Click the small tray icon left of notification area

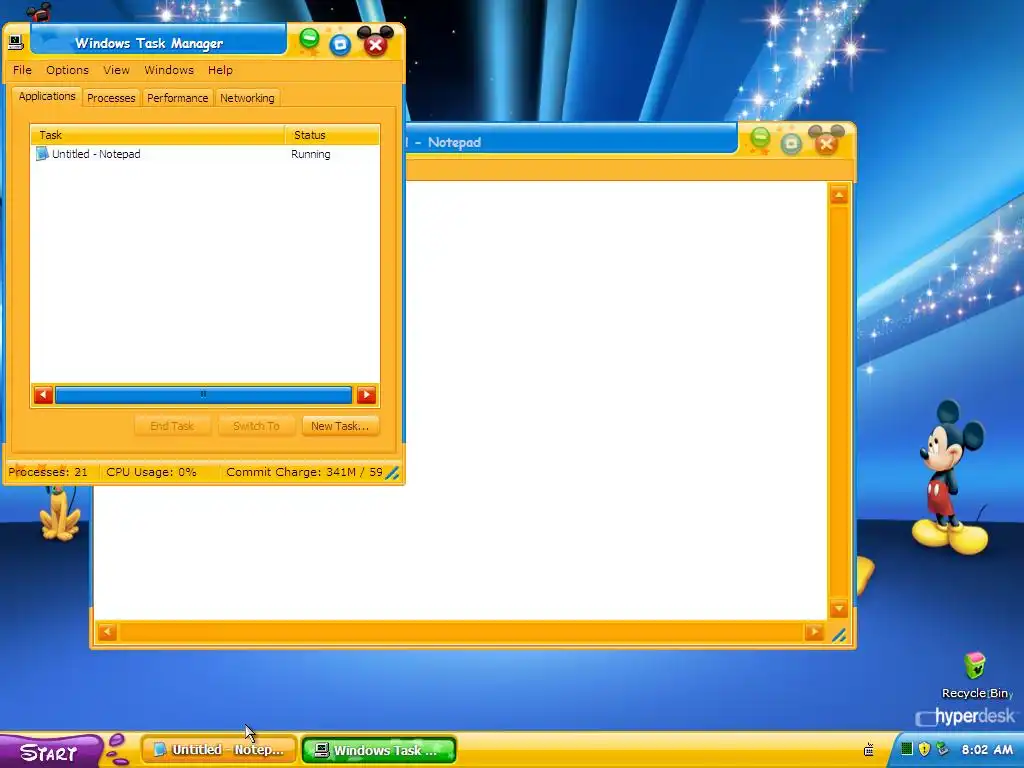(x=869, y=750)
